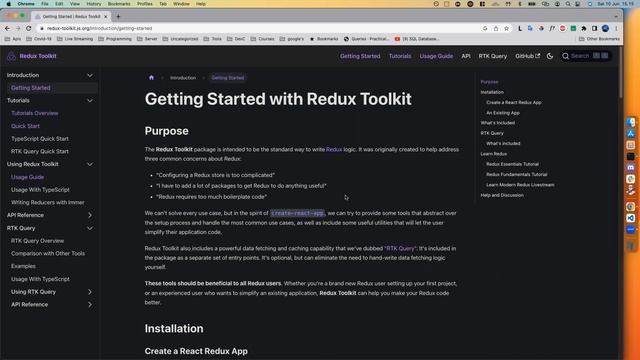Select the Getting Started browser tab
This screenshot has height=360, width=640.
[x=71, y=16]
